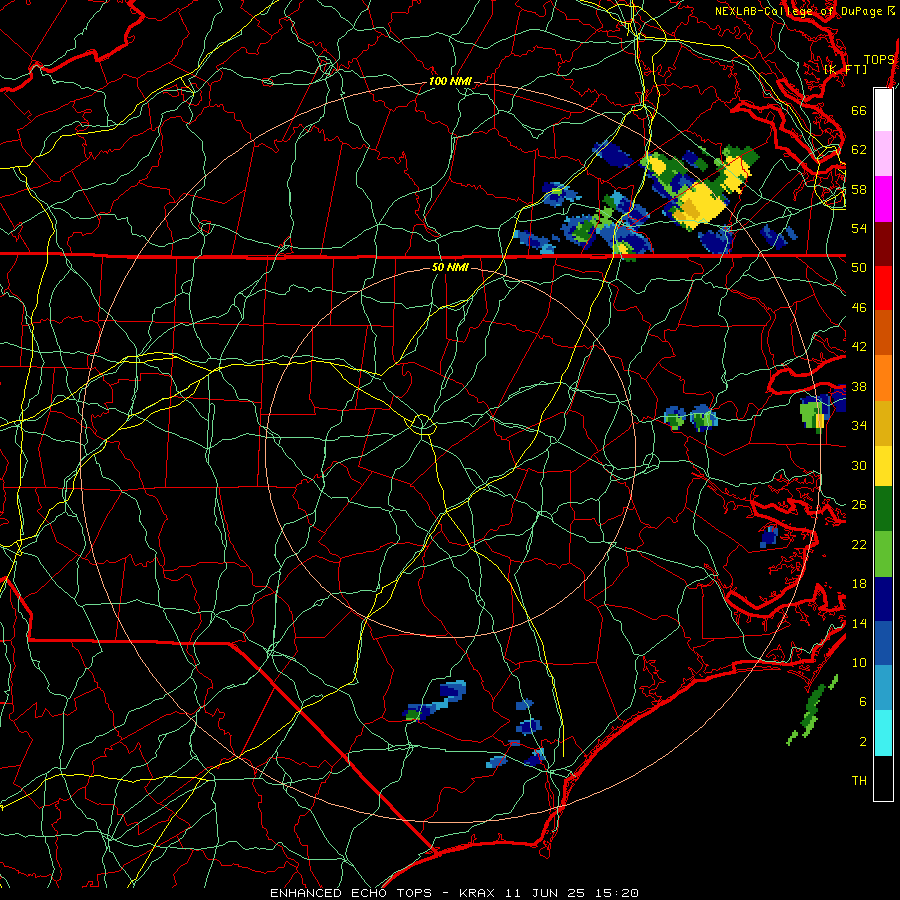Select the cyan swatch near the legend bottom

pos(883,733)
